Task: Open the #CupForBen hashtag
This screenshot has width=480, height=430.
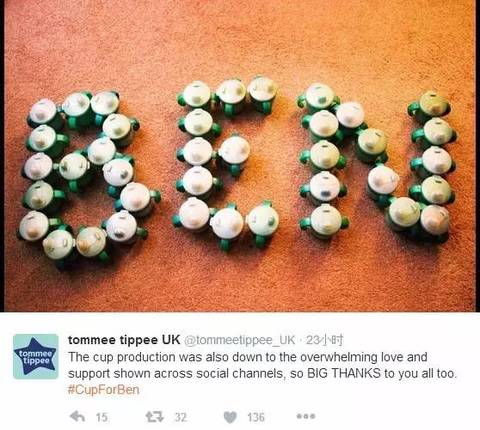Action: coord(103,389)
